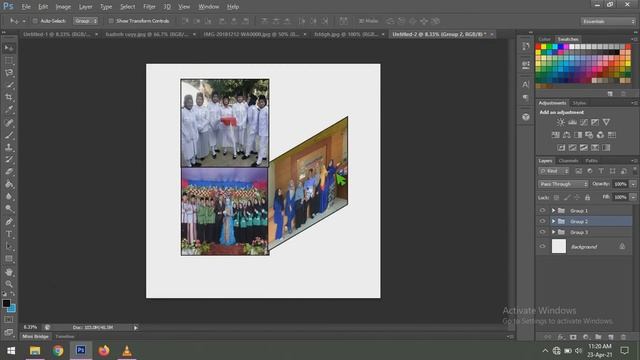This screenshot has height=360, width=640.
Task: Open the Window menu
Action: tap(208, 7)
